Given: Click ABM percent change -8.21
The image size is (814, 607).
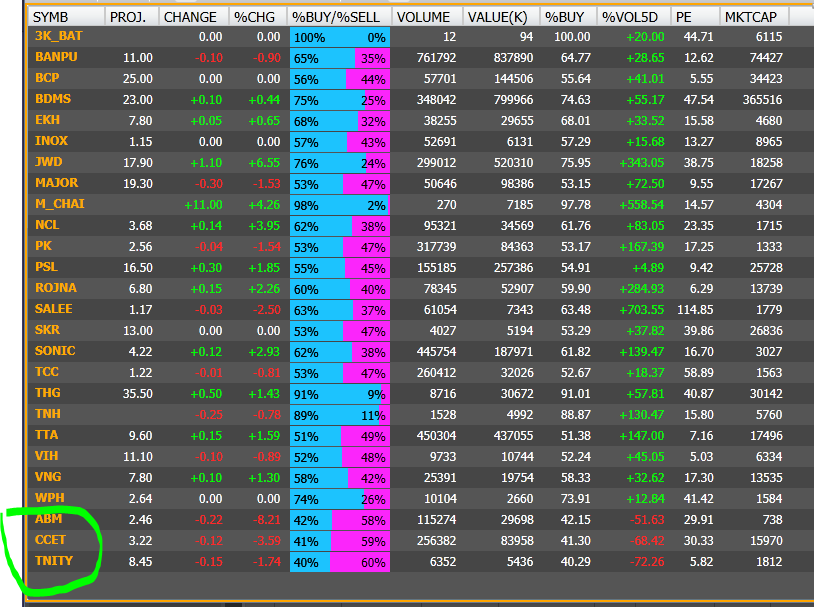Looking at the screenshot, I should 267,519.
